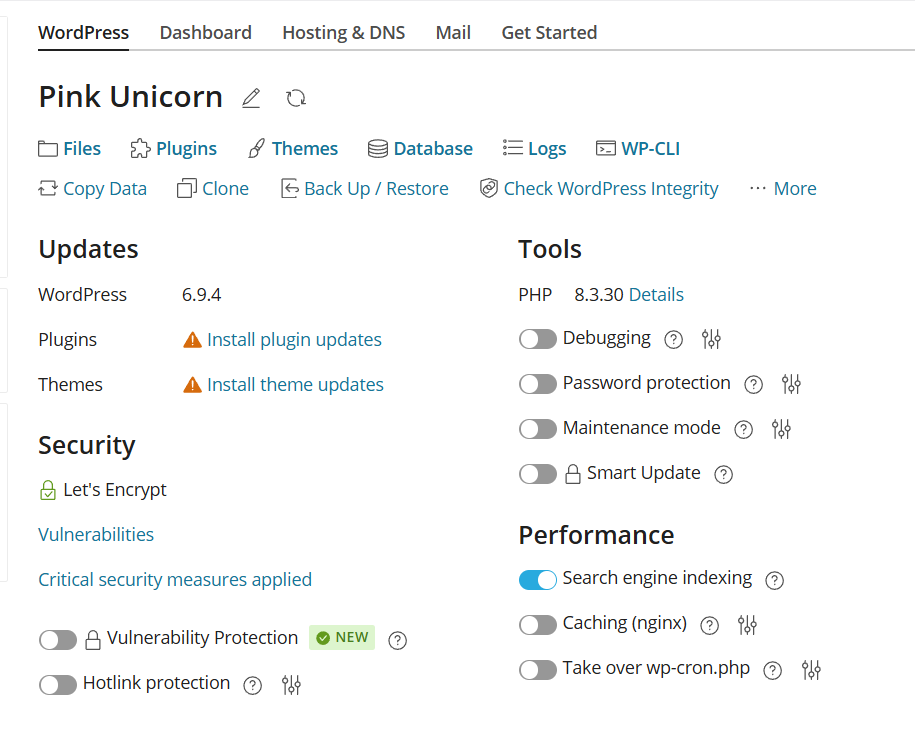Click Install plugin updates
Screen dimensions: 915x747
pos(293,340)
